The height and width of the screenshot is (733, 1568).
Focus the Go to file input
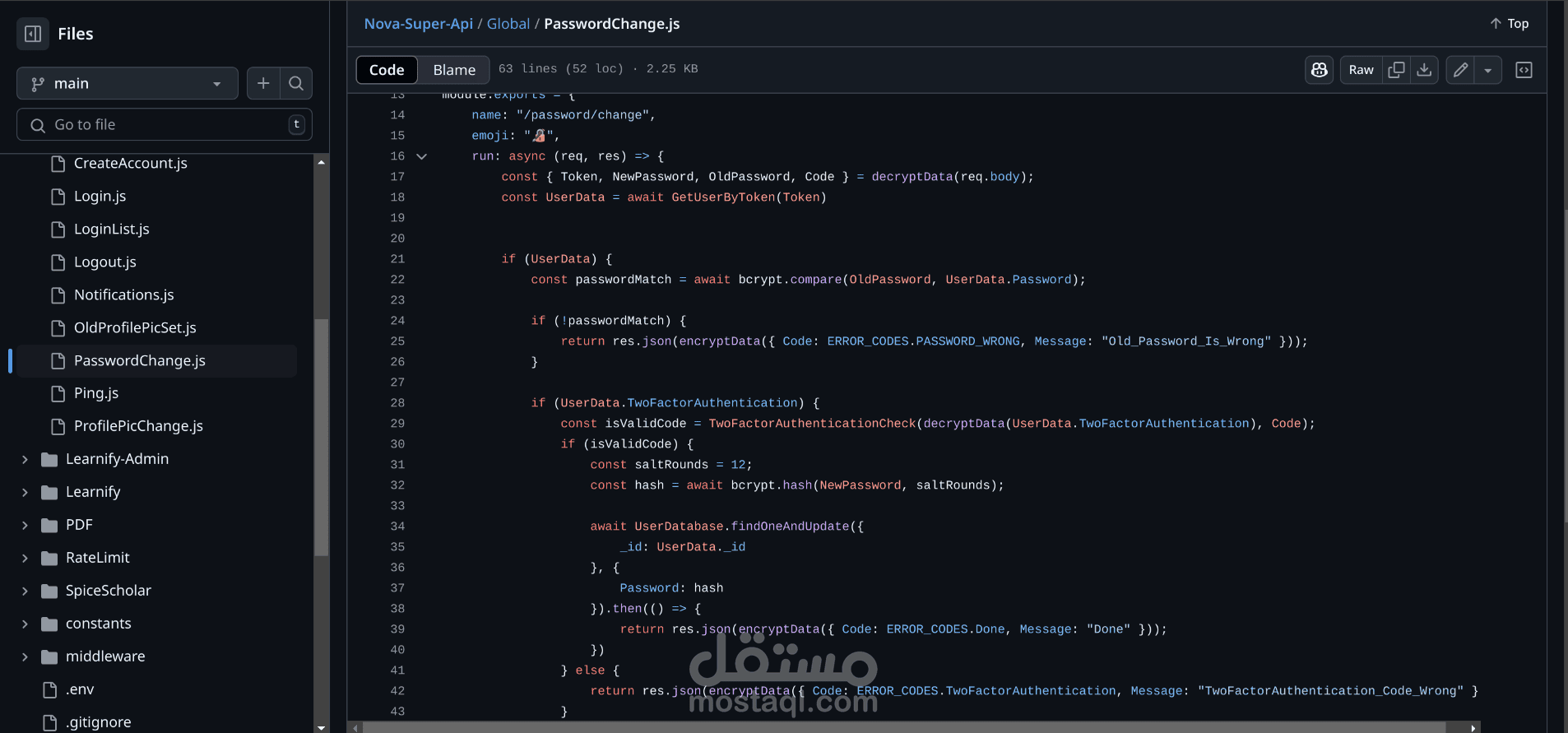click(x=165, y=124)
